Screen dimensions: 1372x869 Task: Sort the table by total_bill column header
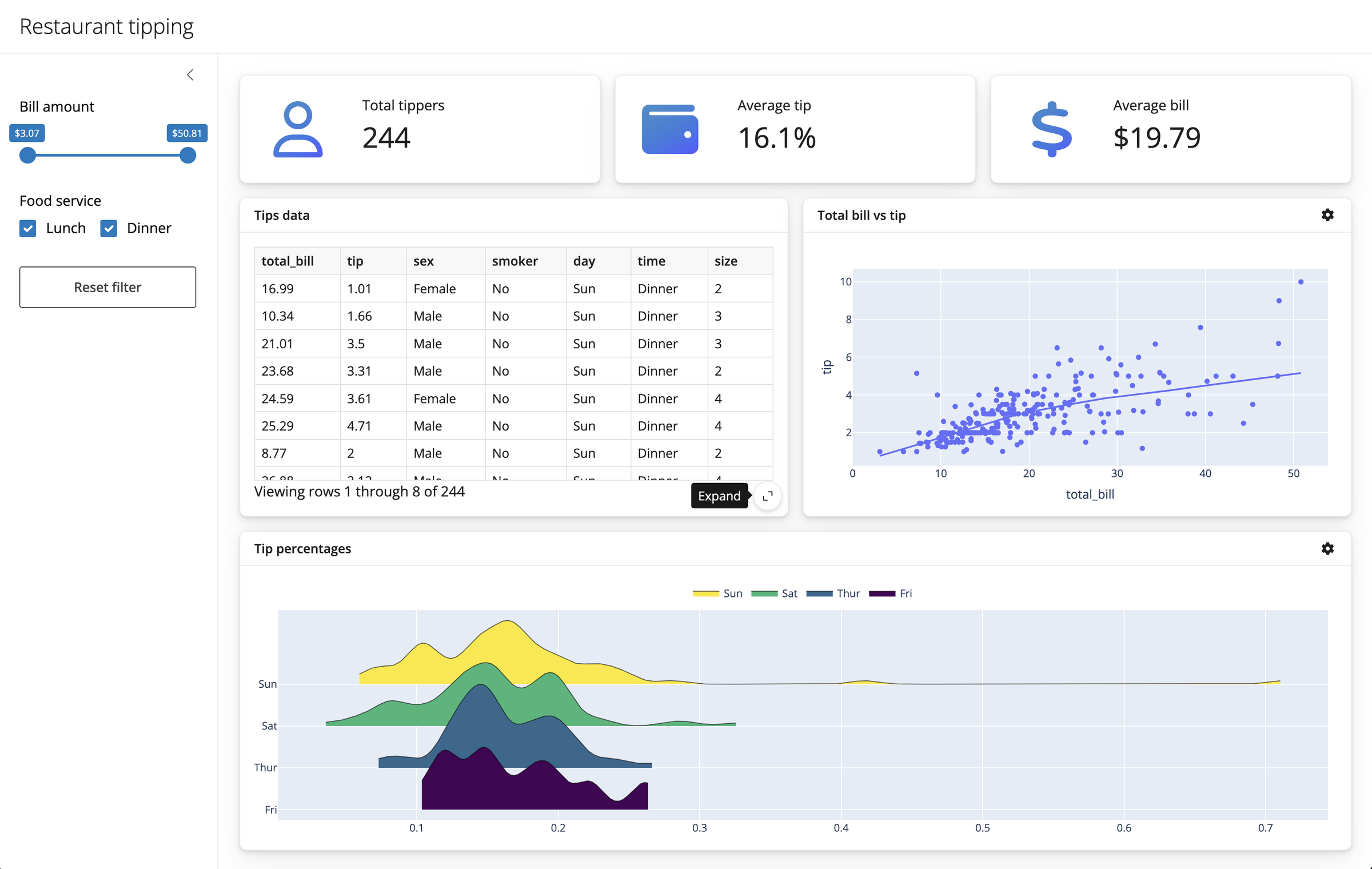point(288,261)
